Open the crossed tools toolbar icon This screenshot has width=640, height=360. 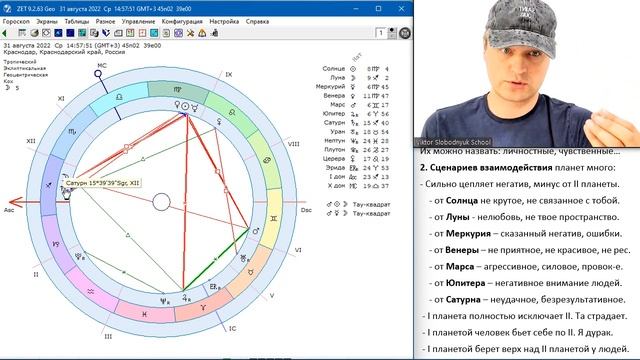190,33
